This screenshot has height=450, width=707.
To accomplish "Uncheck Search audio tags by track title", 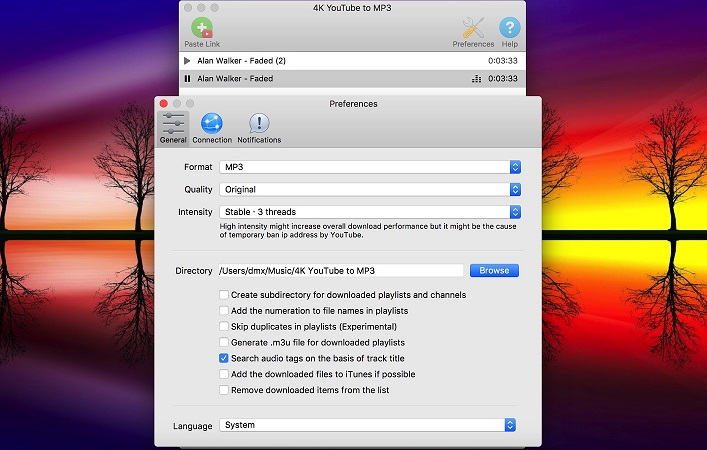I will click(224, 358).
